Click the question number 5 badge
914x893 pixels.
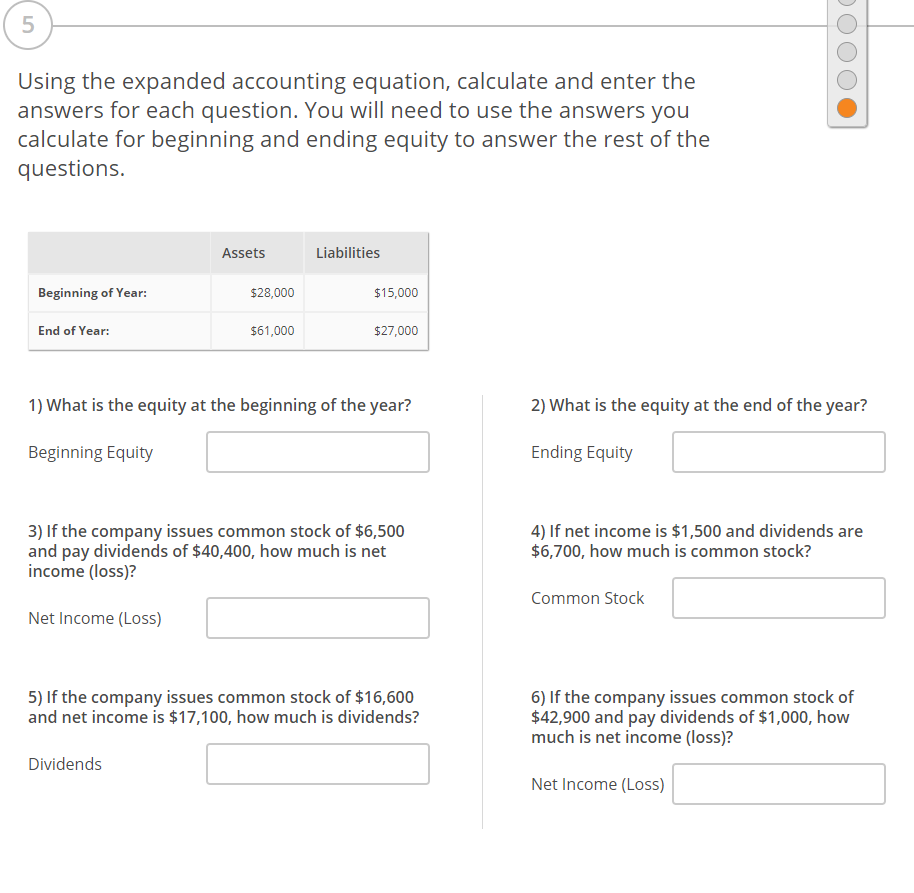coord(27,26)
